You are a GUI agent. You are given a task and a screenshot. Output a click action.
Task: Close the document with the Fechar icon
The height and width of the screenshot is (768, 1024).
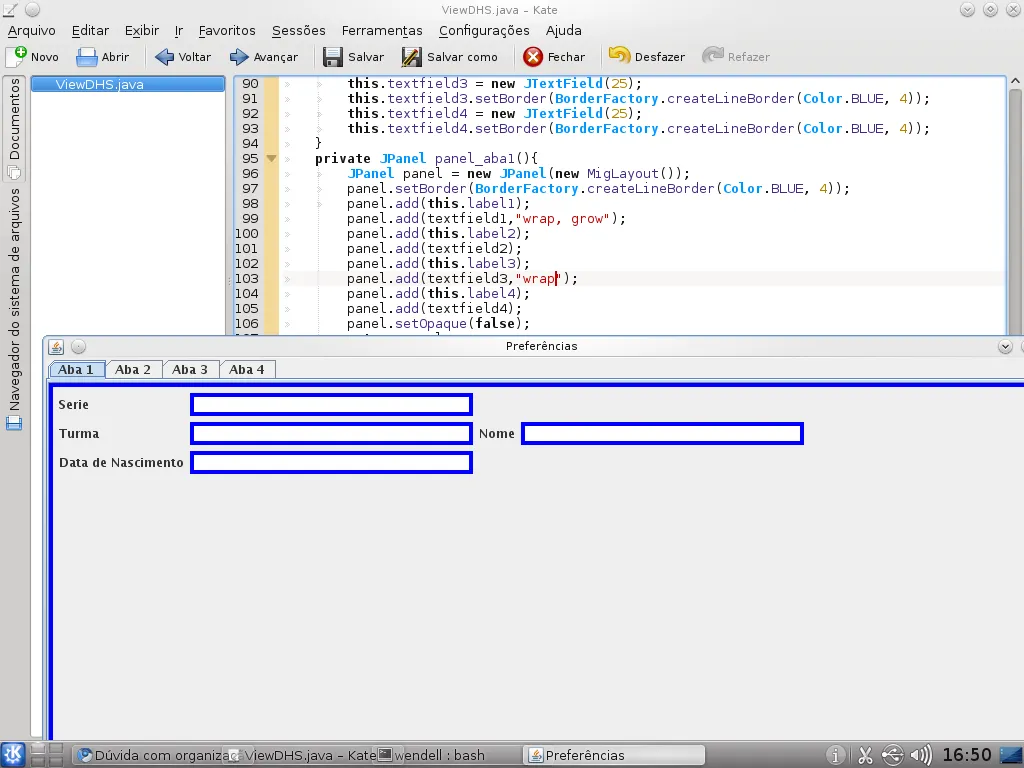pos(533,57)
